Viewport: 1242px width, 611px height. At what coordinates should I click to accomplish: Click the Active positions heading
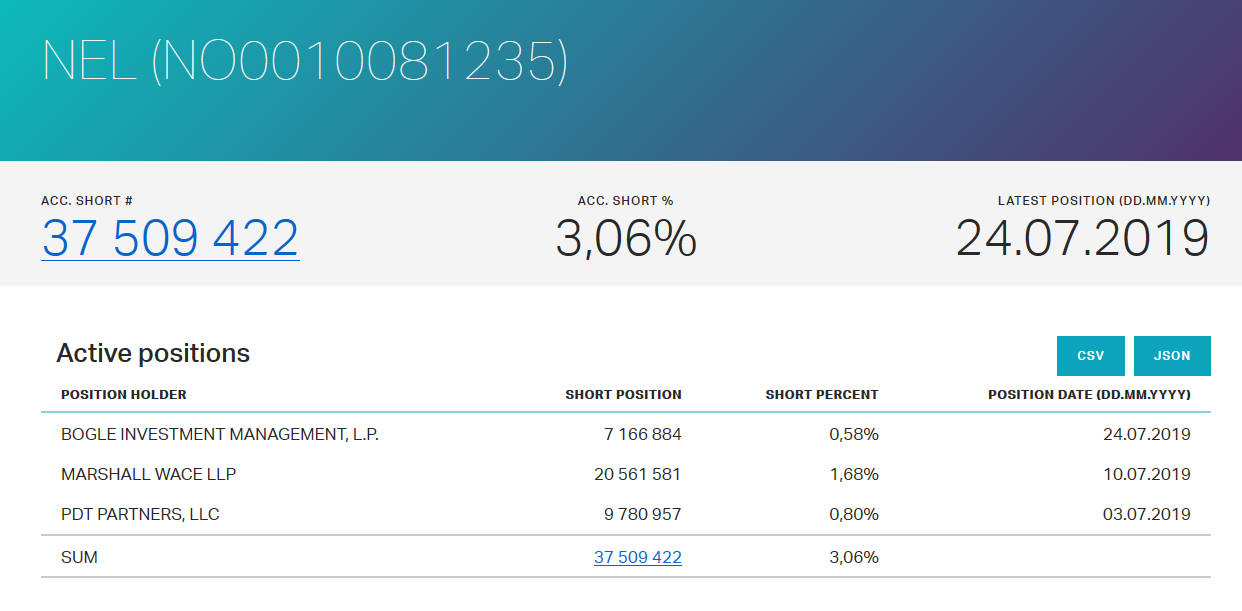153,353
